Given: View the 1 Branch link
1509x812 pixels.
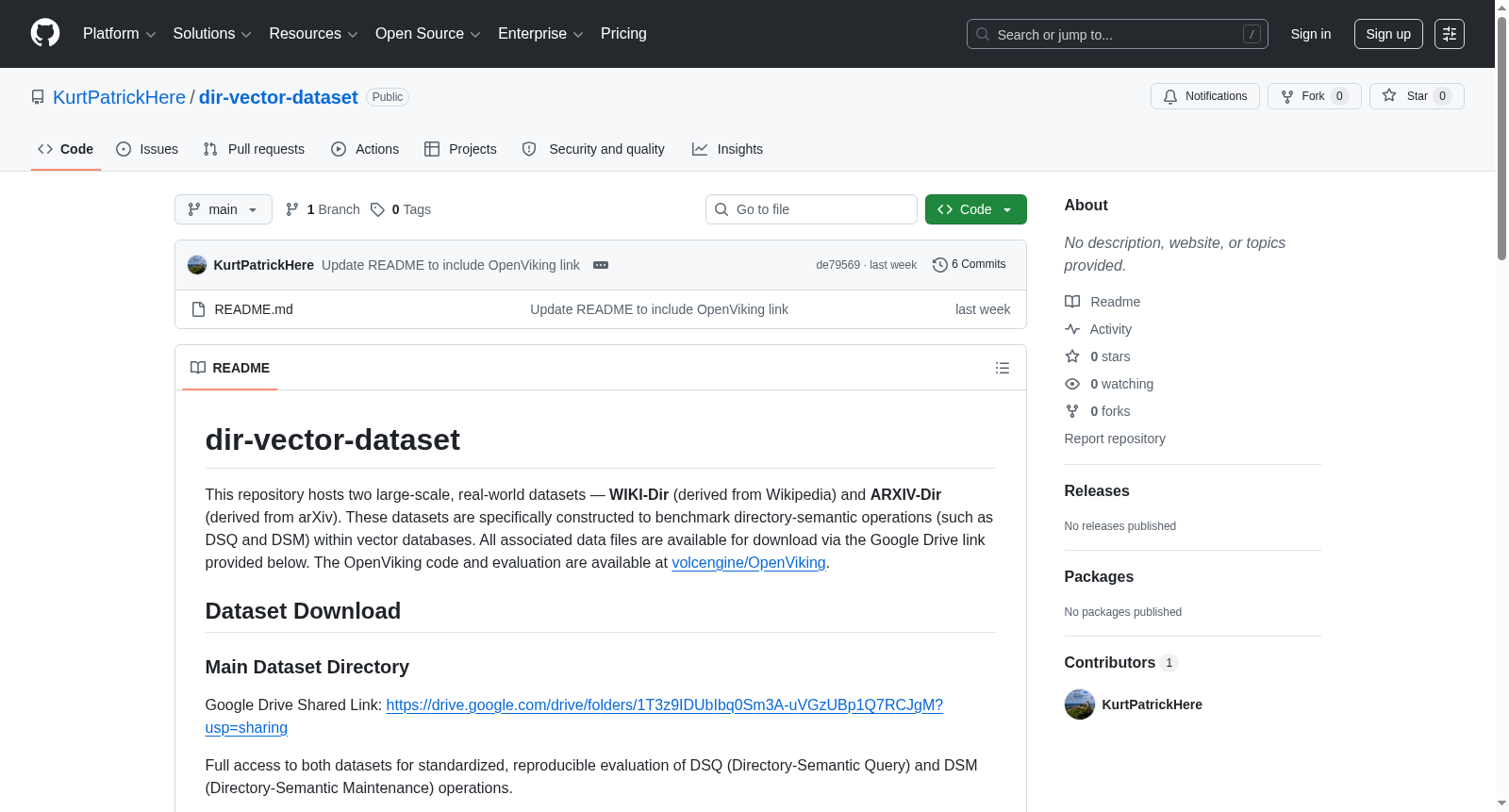Looking at the screenshot, I should tap(323, 209).
